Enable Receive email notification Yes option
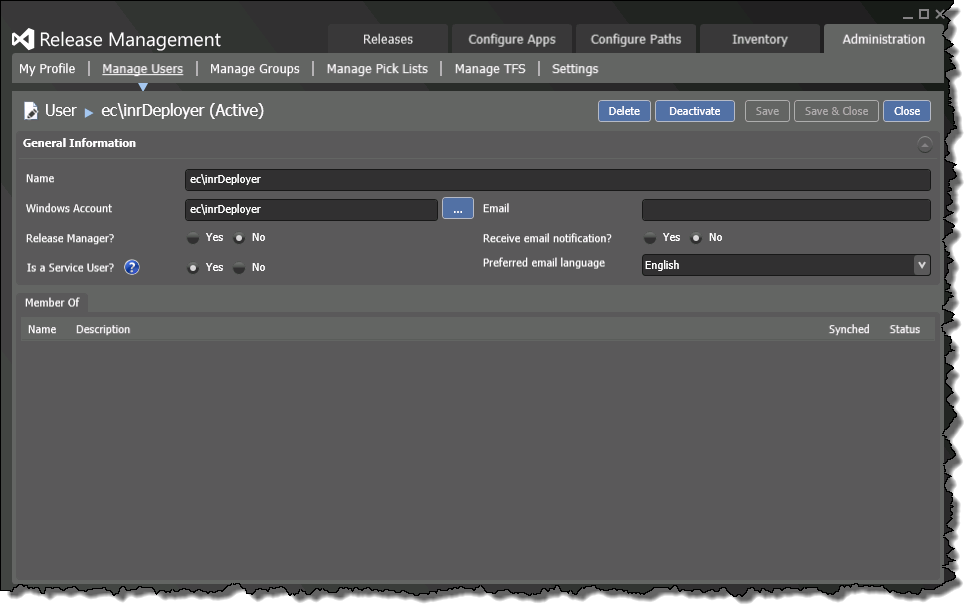 650,238
